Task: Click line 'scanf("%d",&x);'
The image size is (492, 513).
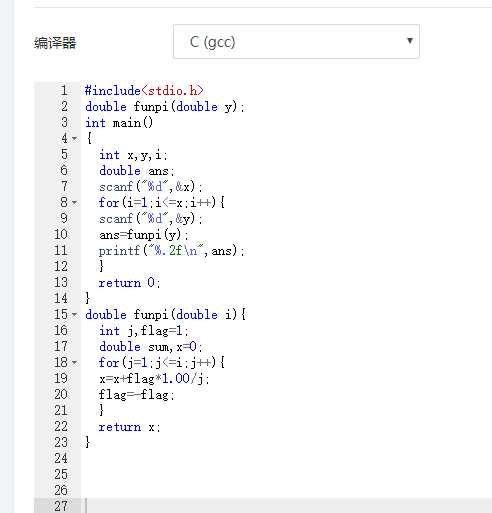Action: pyautogui.click(x=151, y=187)
